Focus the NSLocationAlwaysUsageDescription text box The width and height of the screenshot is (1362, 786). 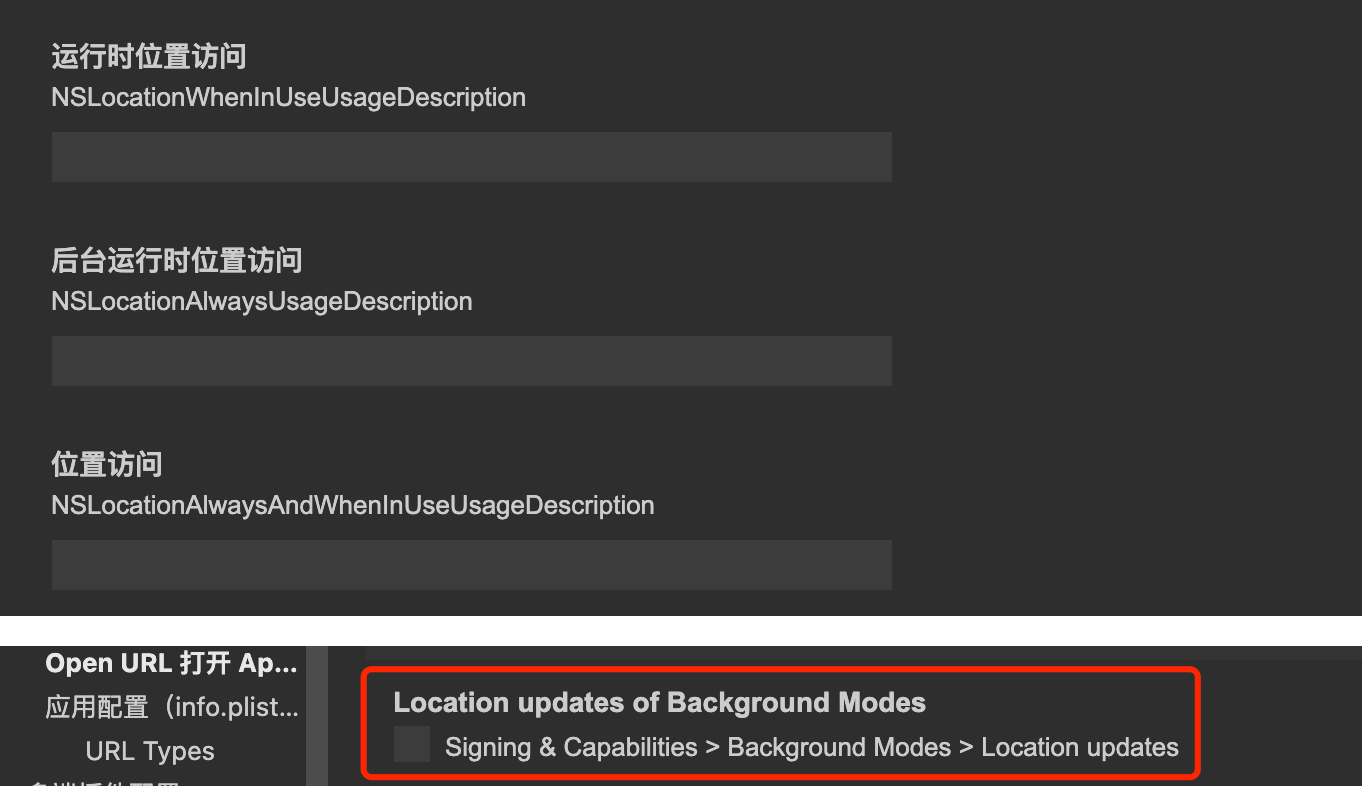point(471,361)
